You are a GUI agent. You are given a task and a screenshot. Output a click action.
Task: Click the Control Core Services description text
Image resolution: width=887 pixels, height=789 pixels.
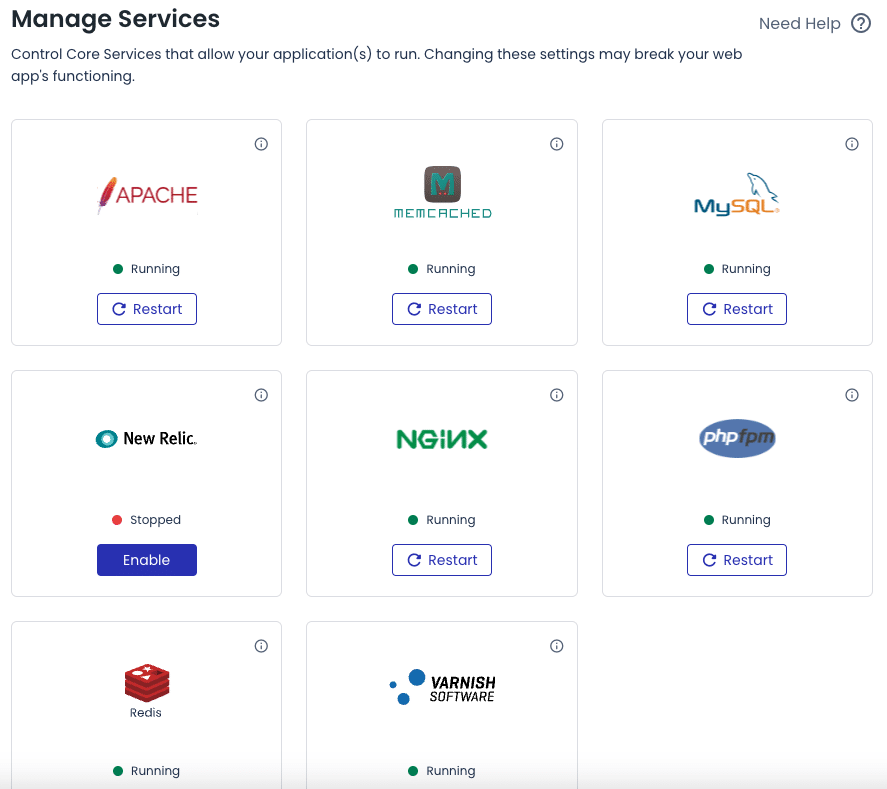pos(377,65)
